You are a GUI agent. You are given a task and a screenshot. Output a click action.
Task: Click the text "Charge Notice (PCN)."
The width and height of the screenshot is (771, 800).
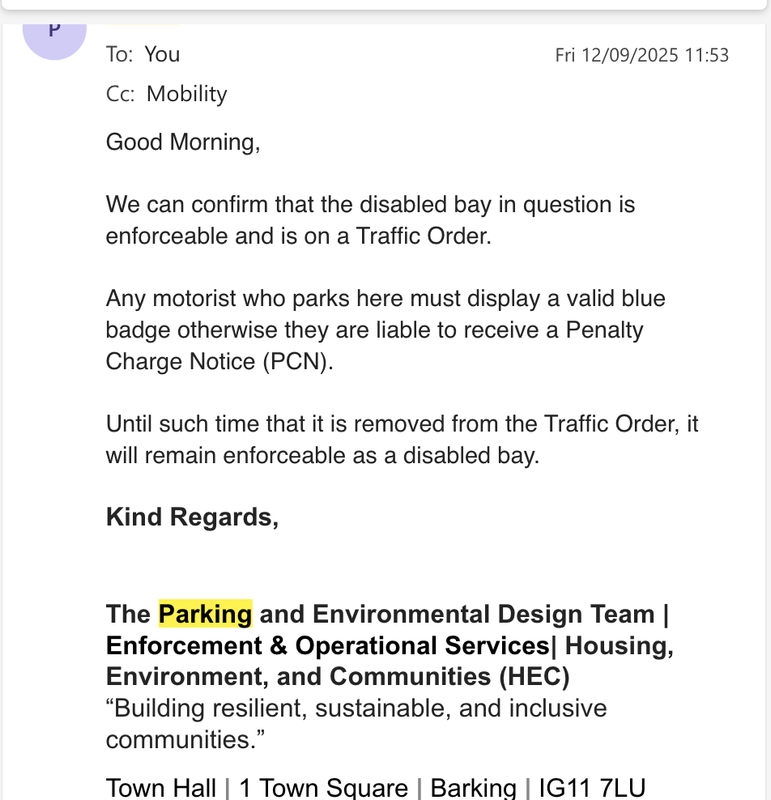(219, 362)
